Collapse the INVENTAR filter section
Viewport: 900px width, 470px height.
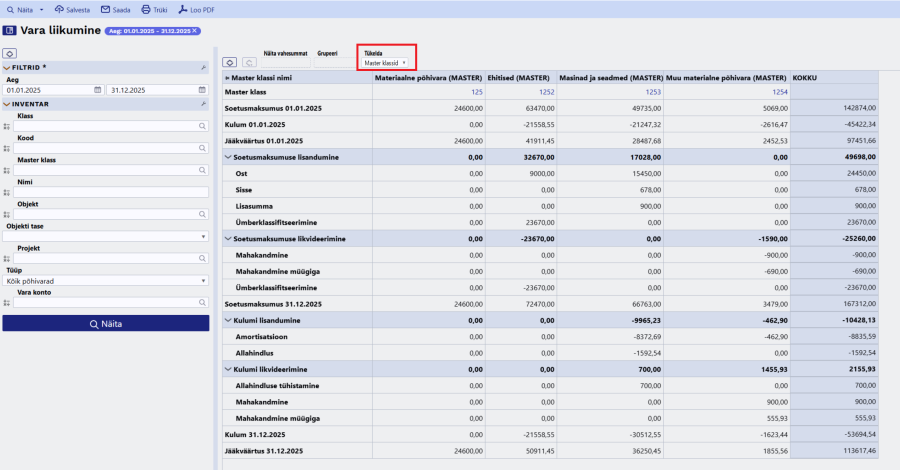point(7,104)
